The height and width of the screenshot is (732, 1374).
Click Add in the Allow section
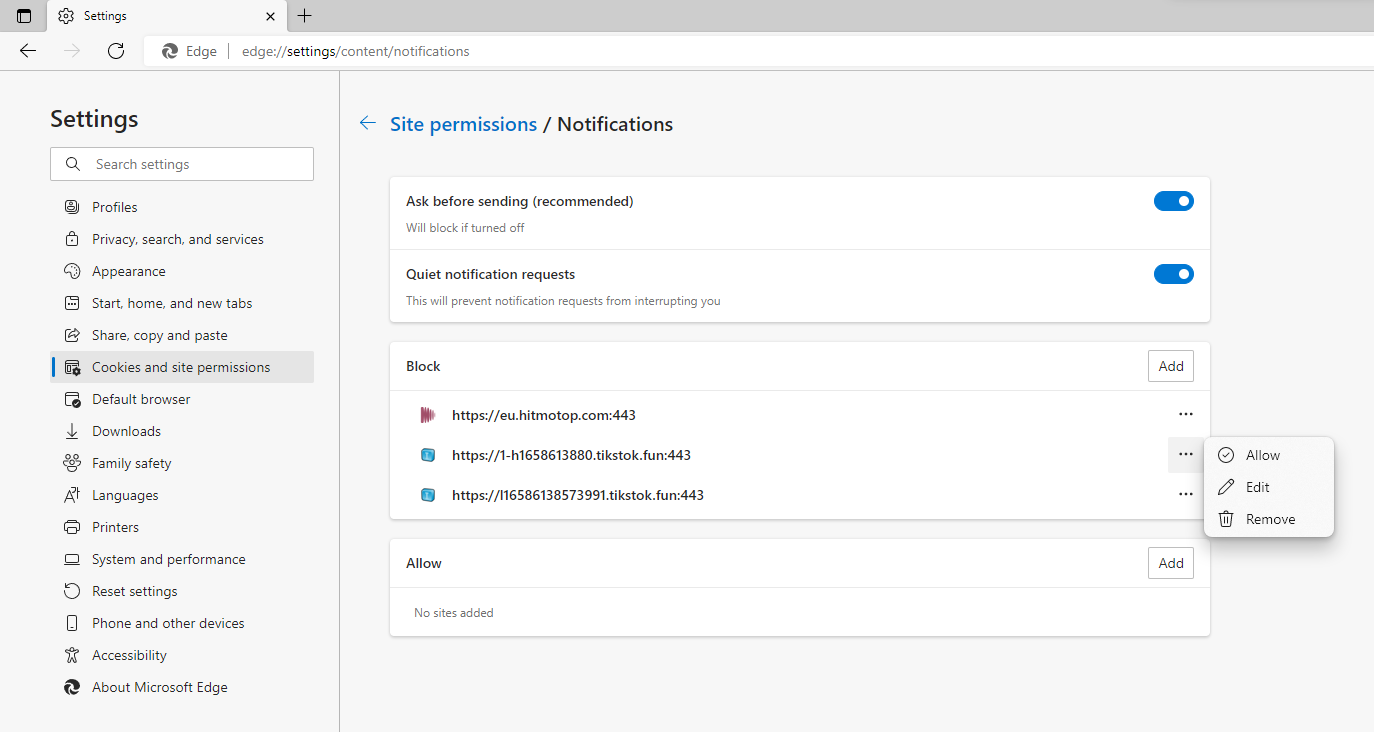(1170, 562)
